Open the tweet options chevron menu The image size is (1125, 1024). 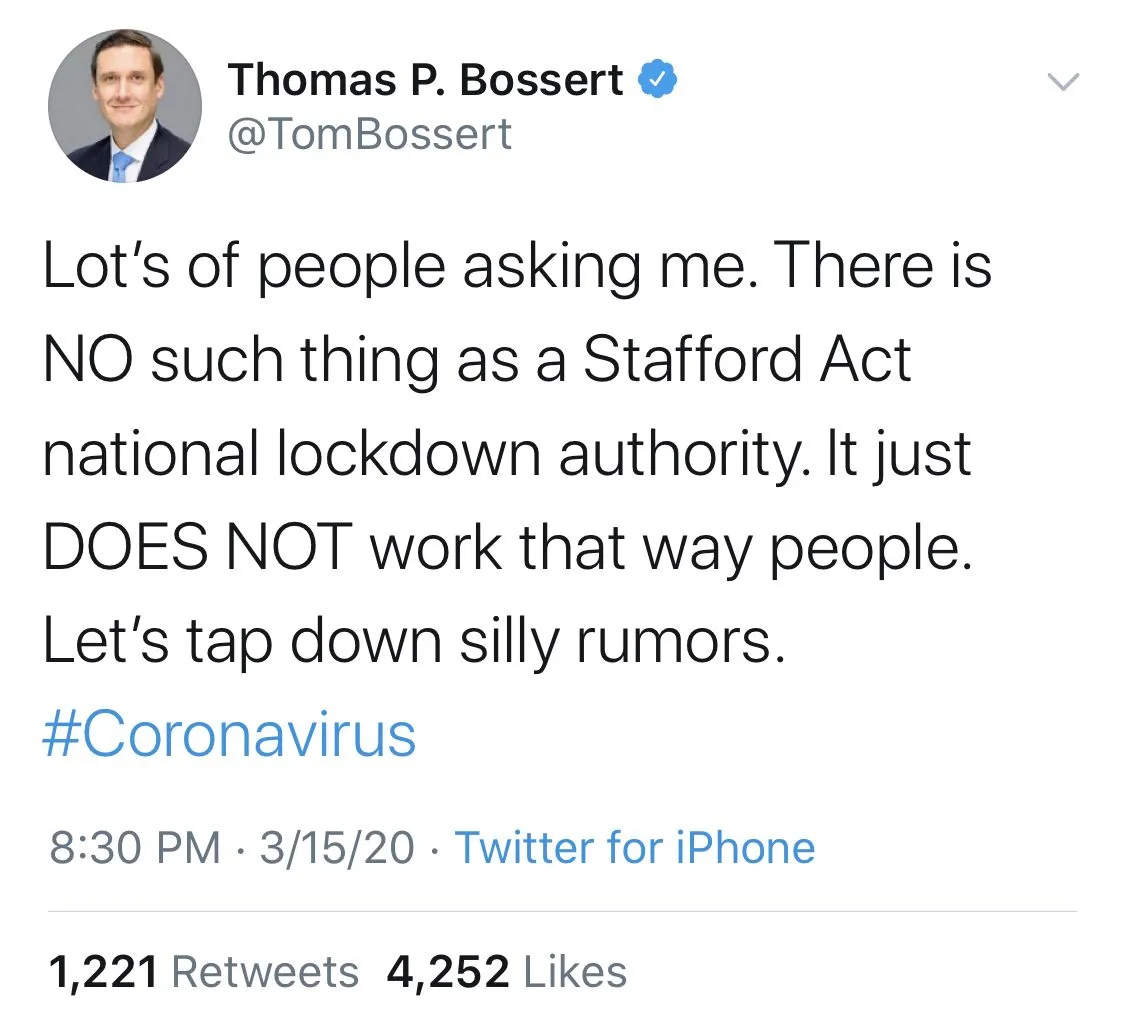[1062, 82]
